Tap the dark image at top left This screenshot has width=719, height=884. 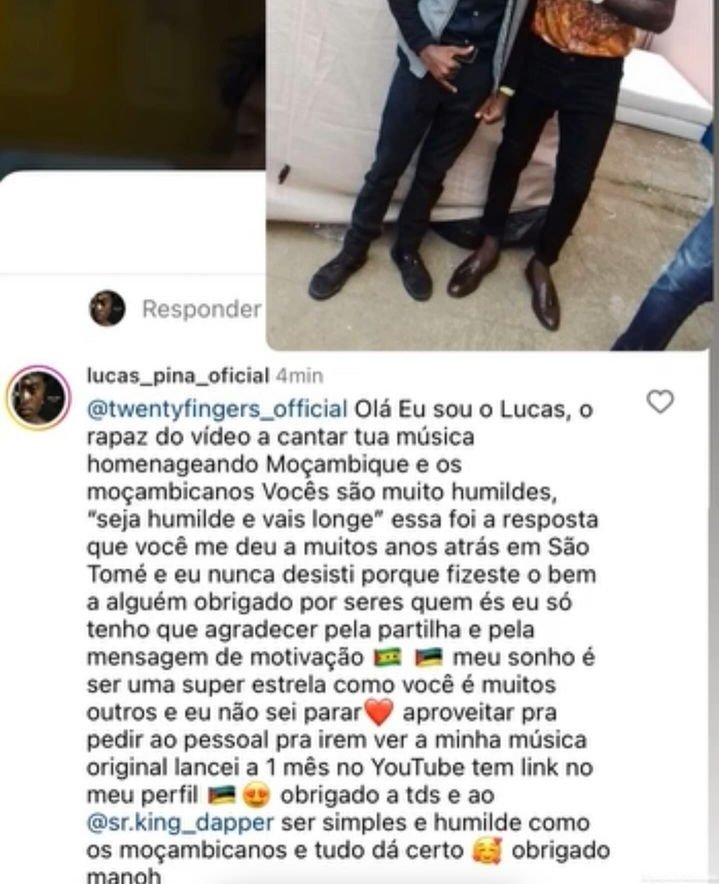(x=132, y=85)
